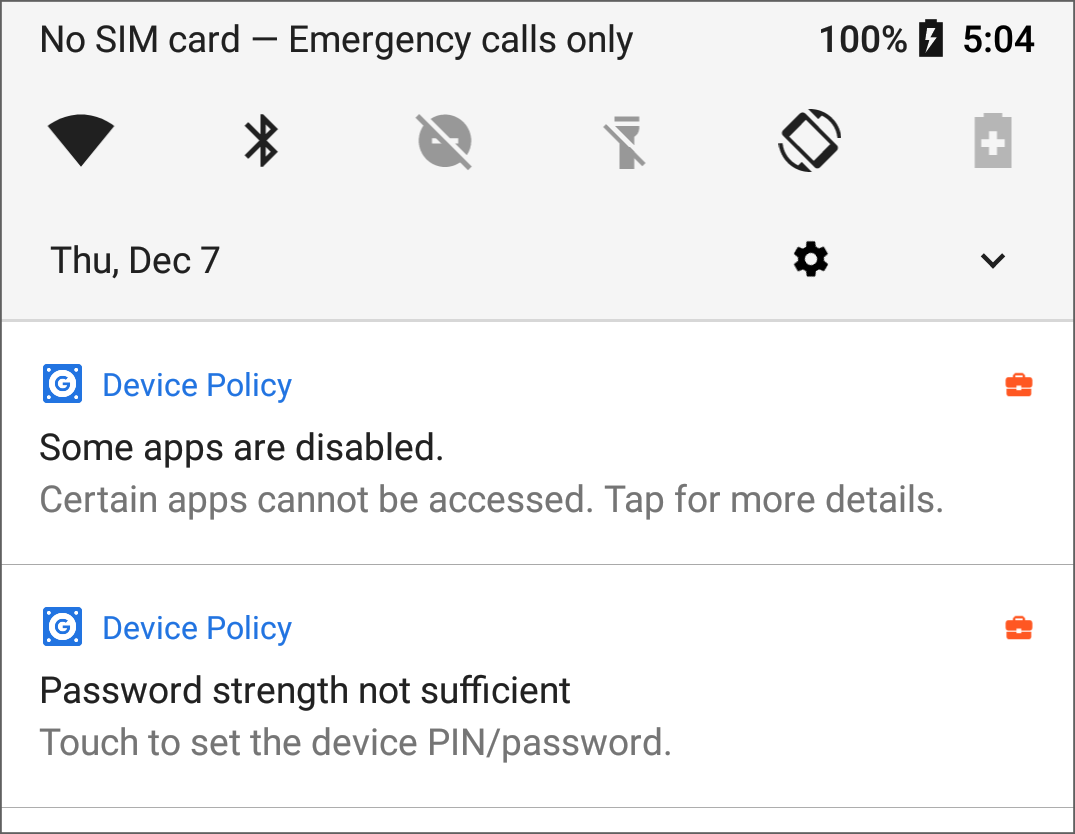Image resolution: width=1075 pixels, height=834 pixels.
Task: Tap the 100% battery percentage text
Action: click(863, 40)
